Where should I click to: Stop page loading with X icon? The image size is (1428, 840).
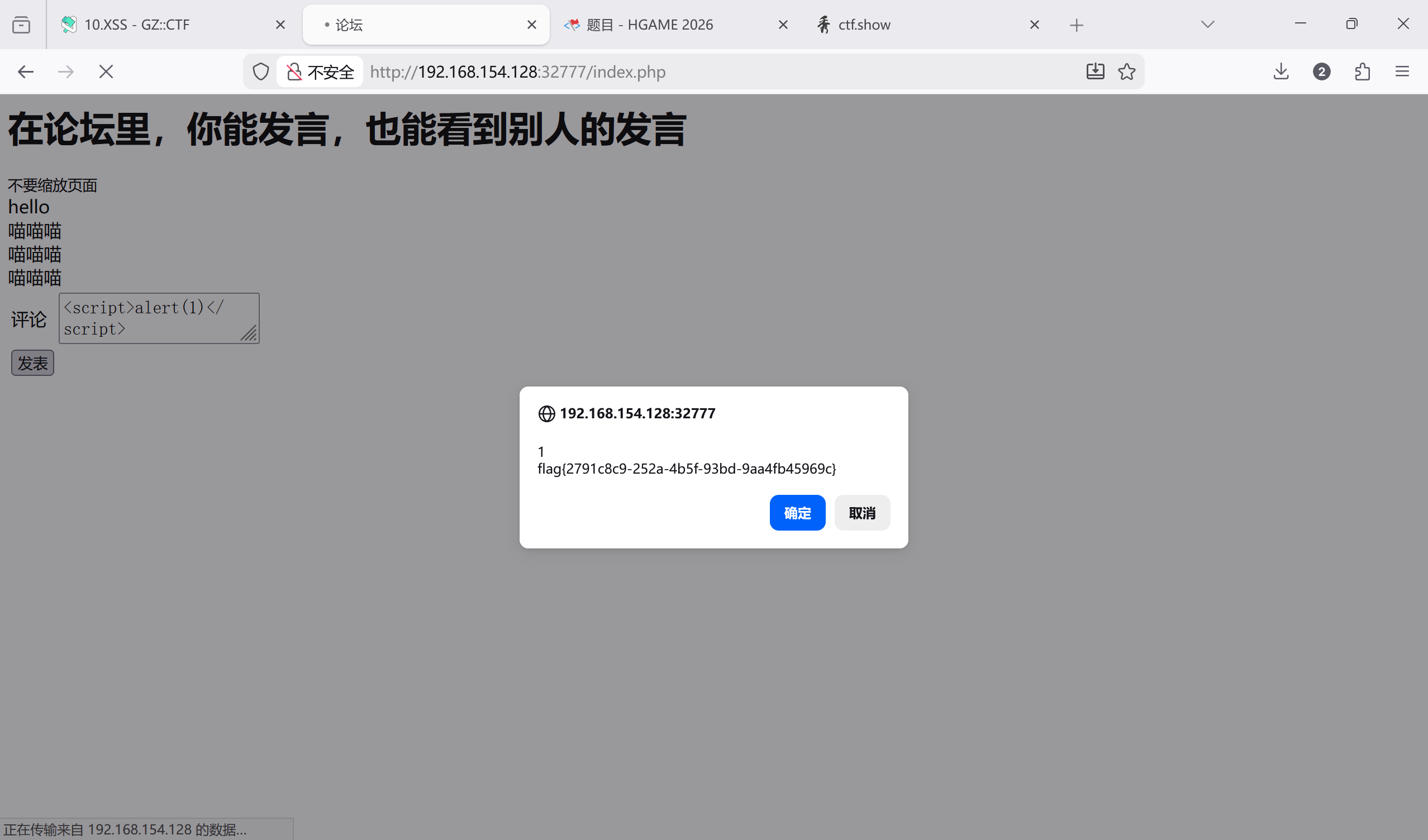[106, 72]
